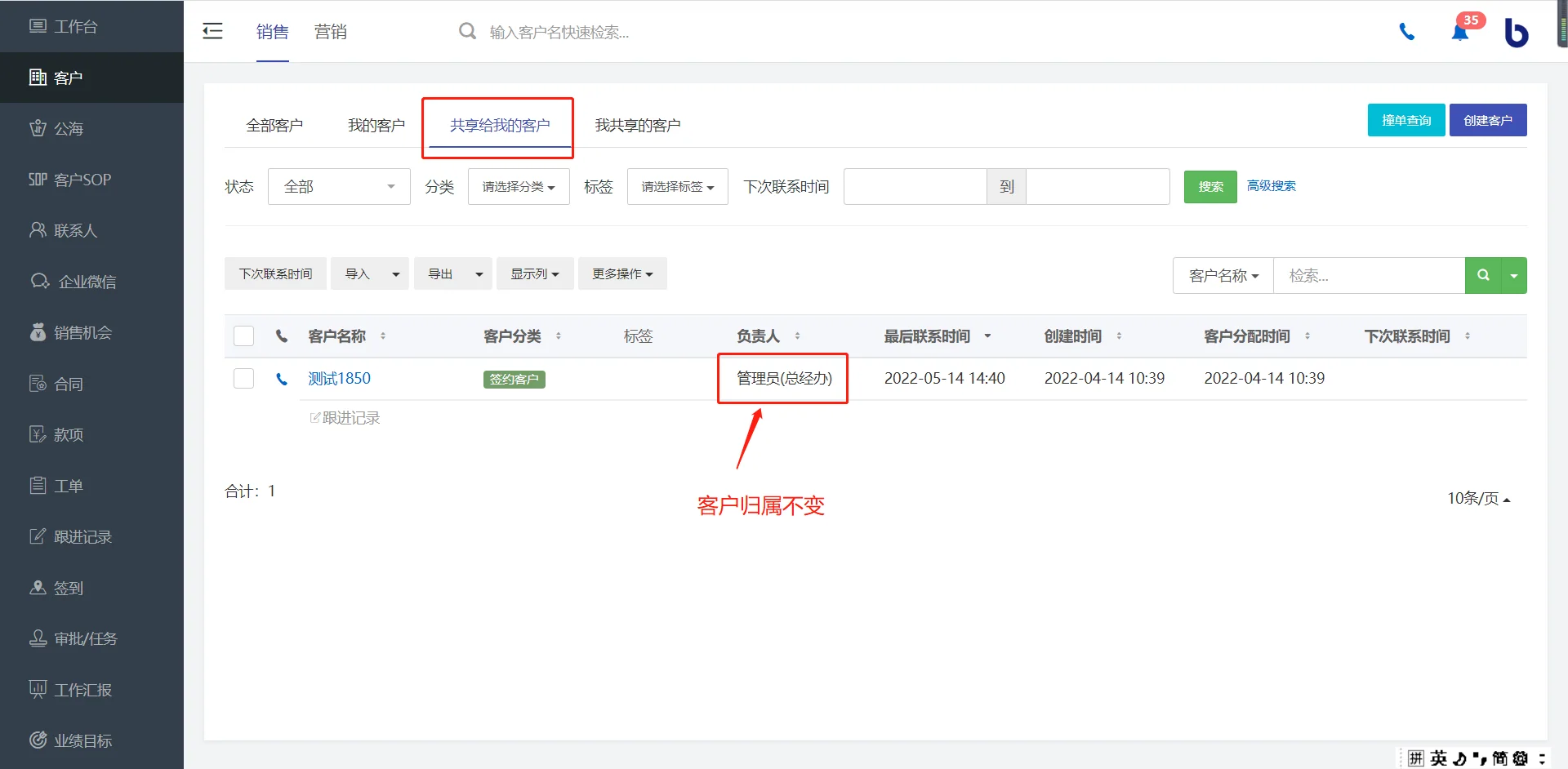Click the 导入 button
This screenshot has height=769, width=1568.
click(x=358, y=273)
